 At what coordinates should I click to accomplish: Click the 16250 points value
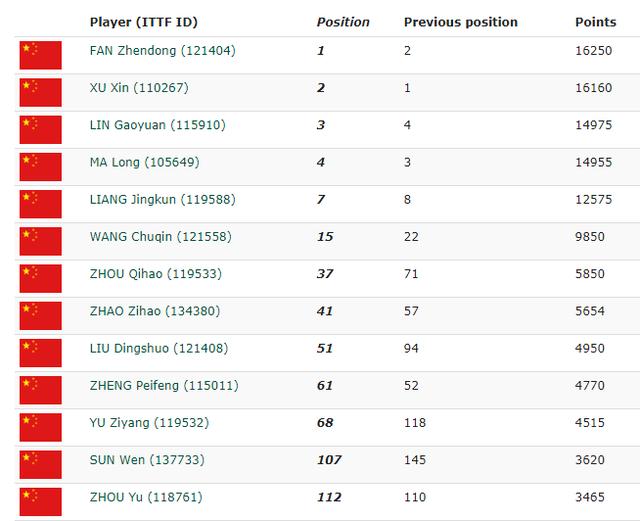[595, 51]
